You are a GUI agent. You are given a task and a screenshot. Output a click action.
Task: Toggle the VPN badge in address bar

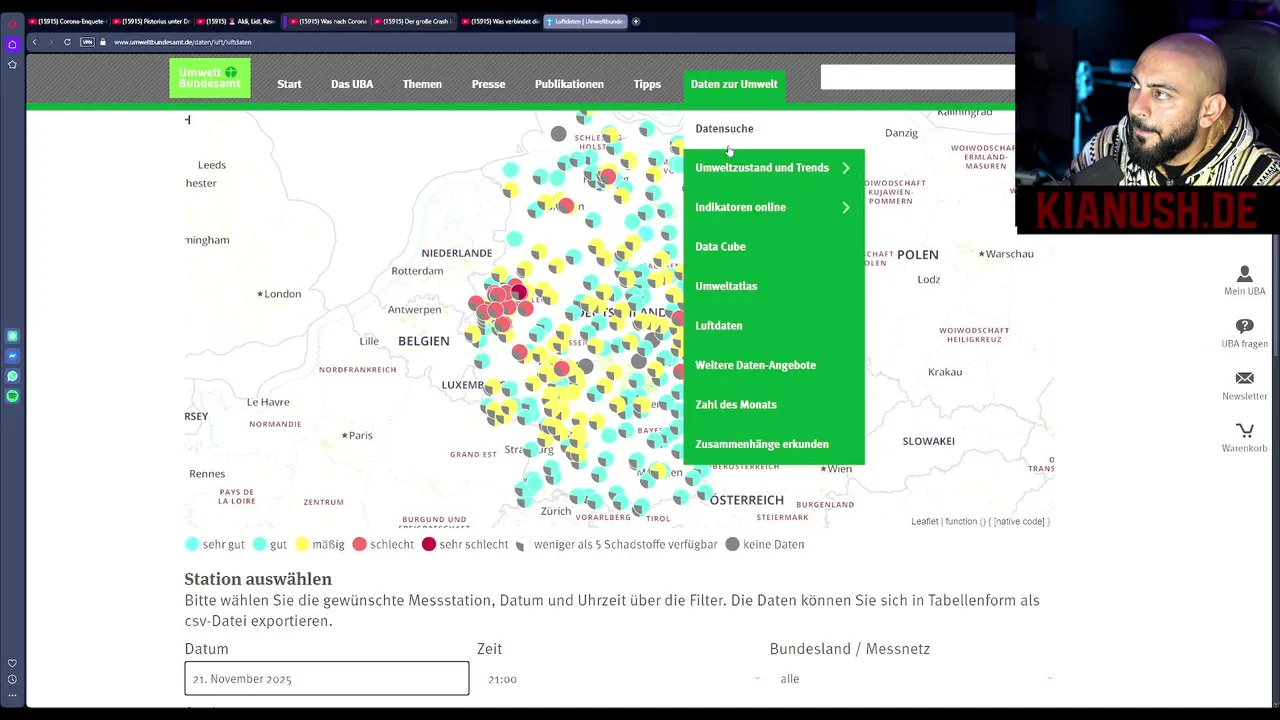point(87,42)
